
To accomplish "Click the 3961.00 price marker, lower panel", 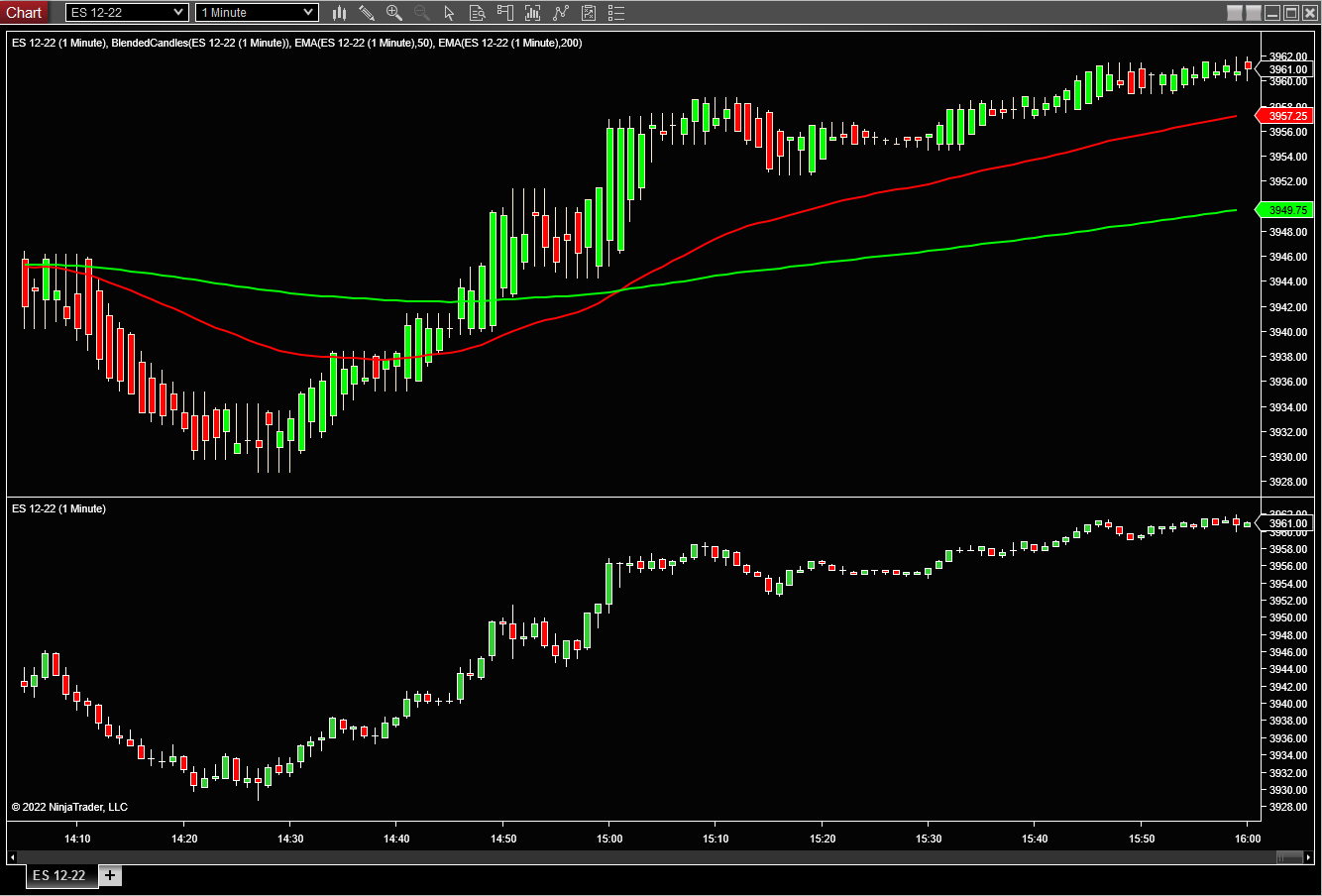I will pyautogui.click(x=1285, y=523).
